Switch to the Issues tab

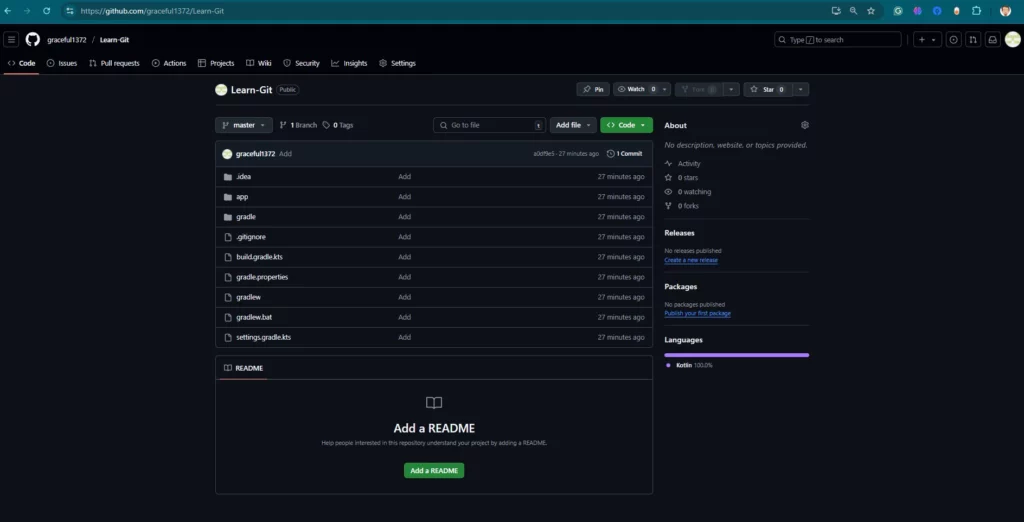[62, 63]
